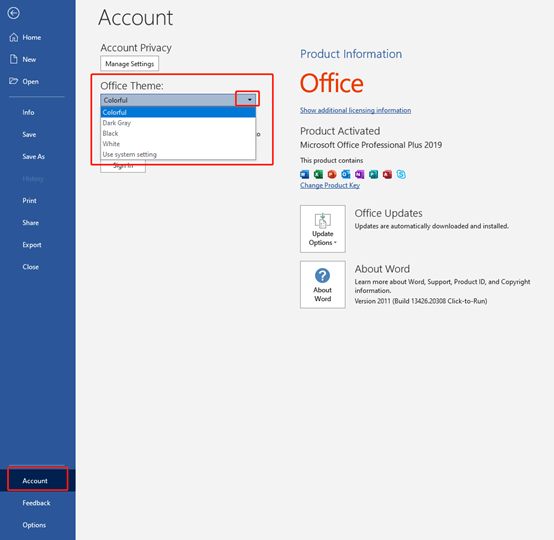Screen dimensions: 554x540
Task: Click New label in the sidebar
Action: point(29,59)
